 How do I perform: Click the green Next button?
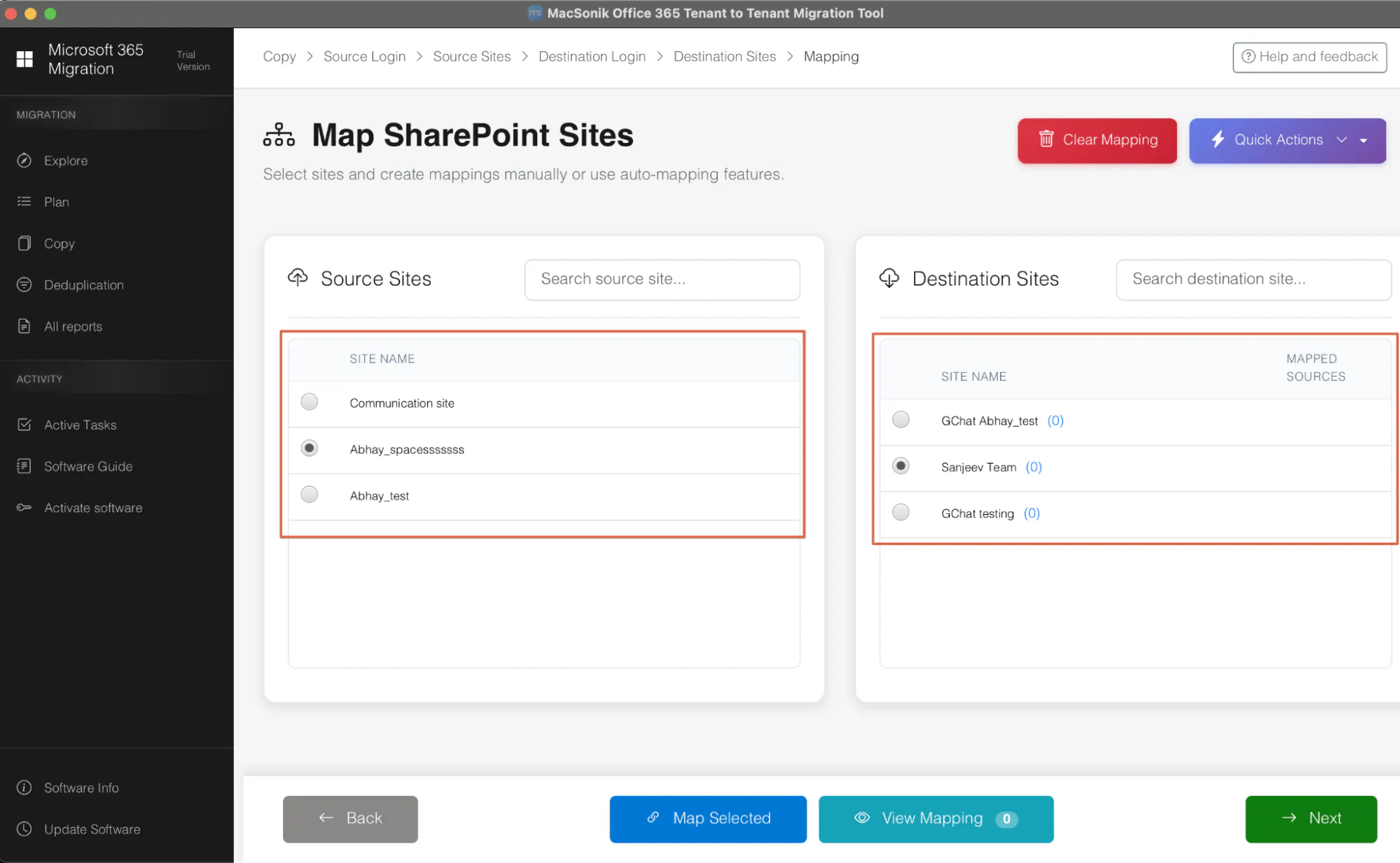[1311, 818]
